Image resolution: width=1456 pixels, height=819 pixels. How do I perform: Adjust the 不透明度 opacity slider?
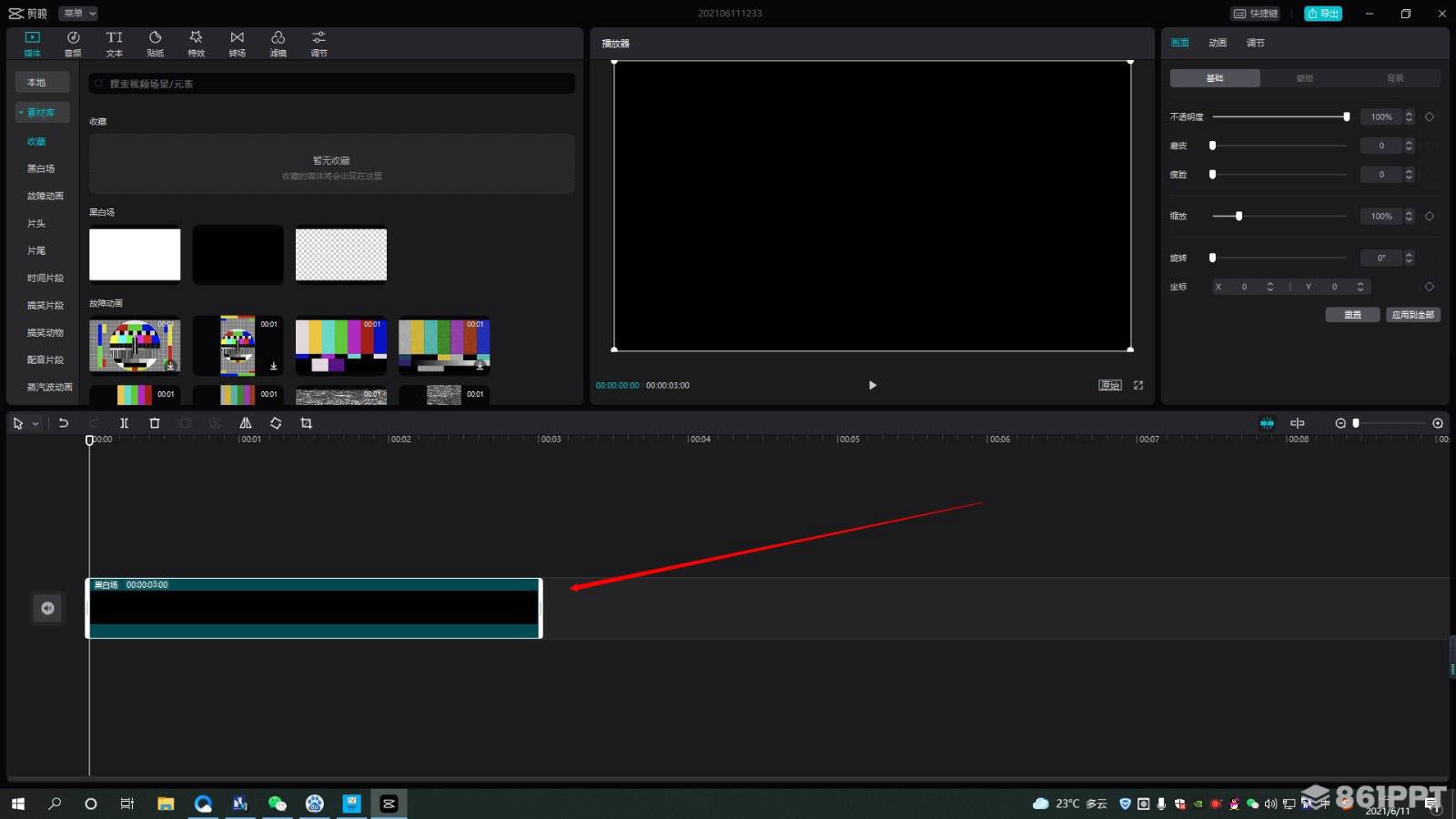click(x=1279, y=116)
